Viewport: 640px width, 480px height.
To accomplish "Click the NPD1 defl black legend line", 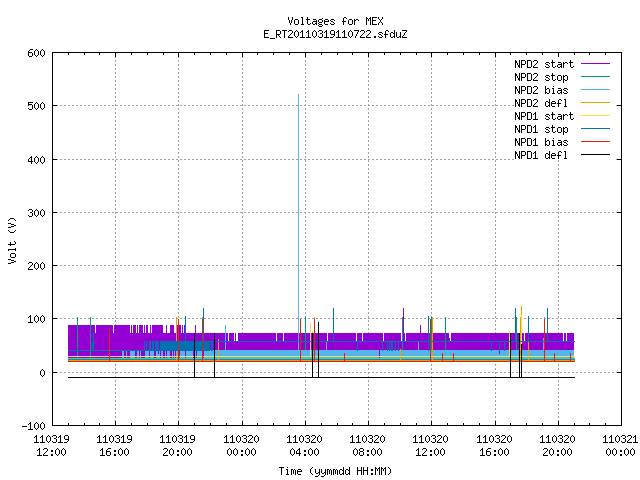I will (595, 155).
